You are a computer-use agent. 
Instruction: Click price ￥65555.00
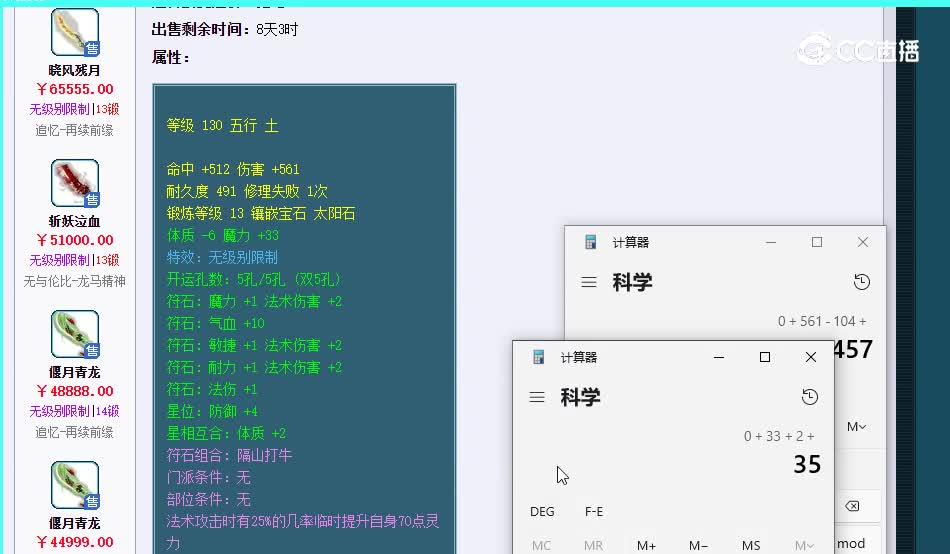(75, 89)
